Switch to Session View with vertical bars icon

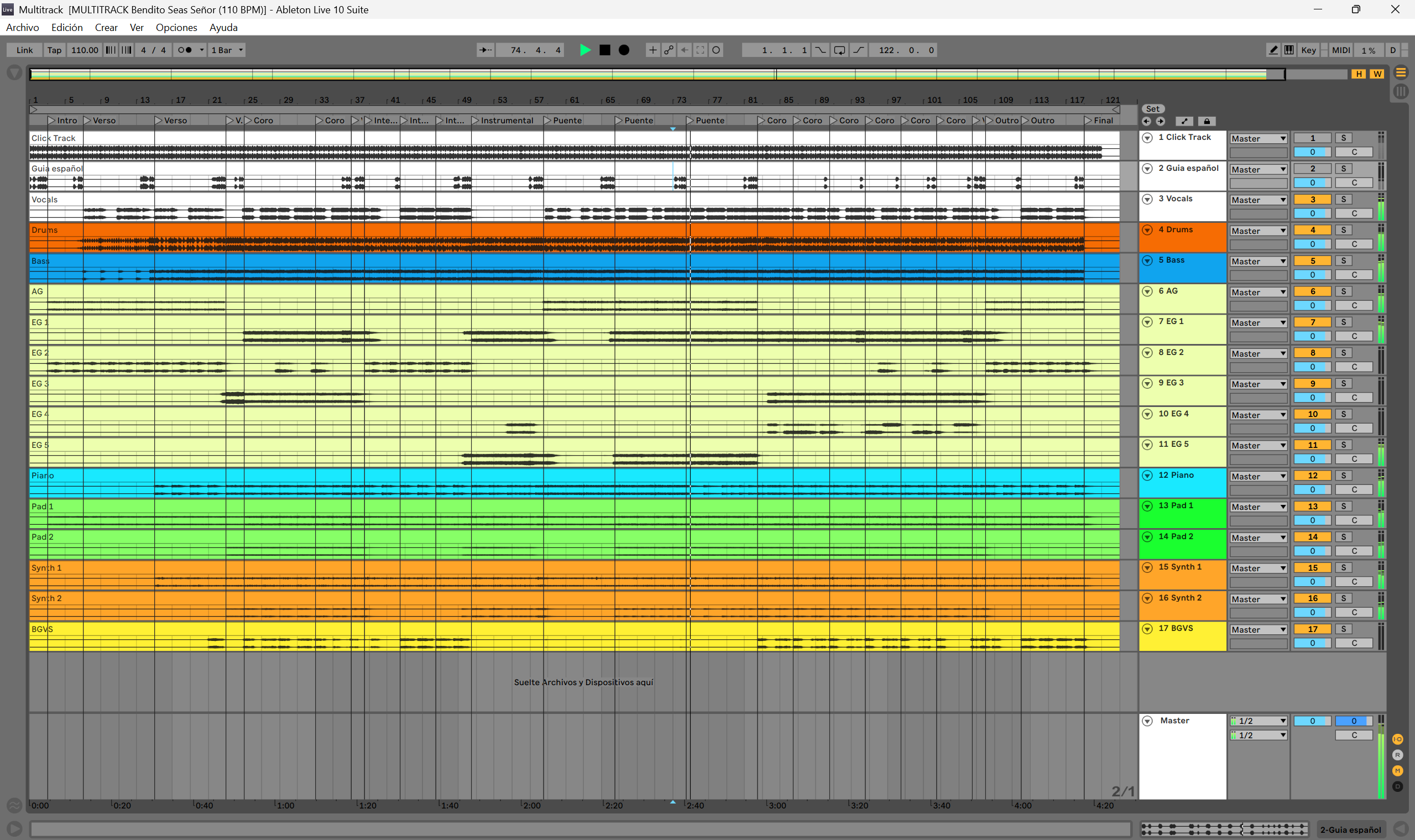click(1401, 91)
